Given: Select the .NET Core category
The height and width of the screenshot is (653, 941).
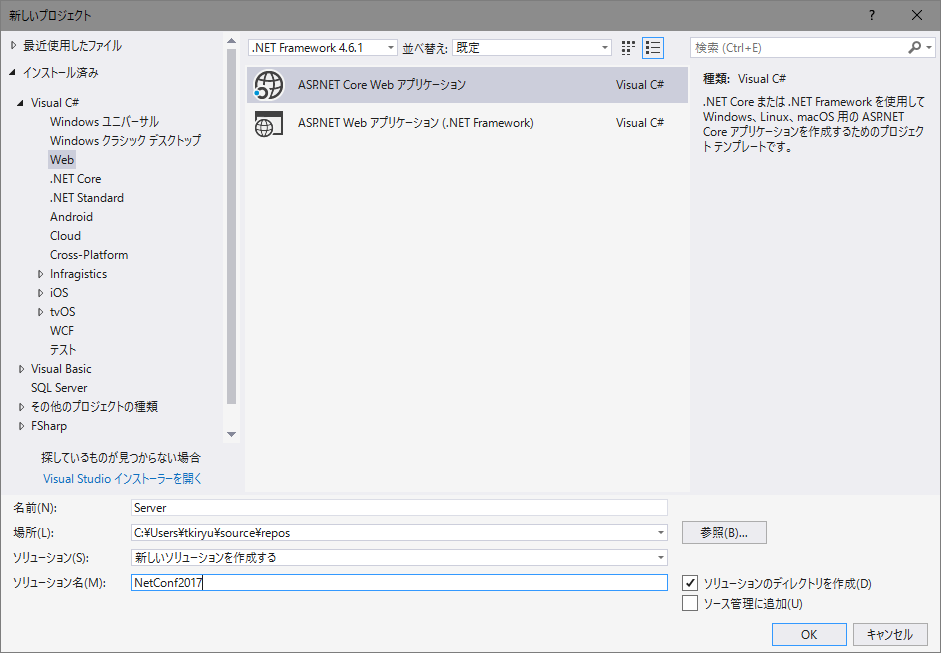Looking at the screenshot, I should click(76, 179).
